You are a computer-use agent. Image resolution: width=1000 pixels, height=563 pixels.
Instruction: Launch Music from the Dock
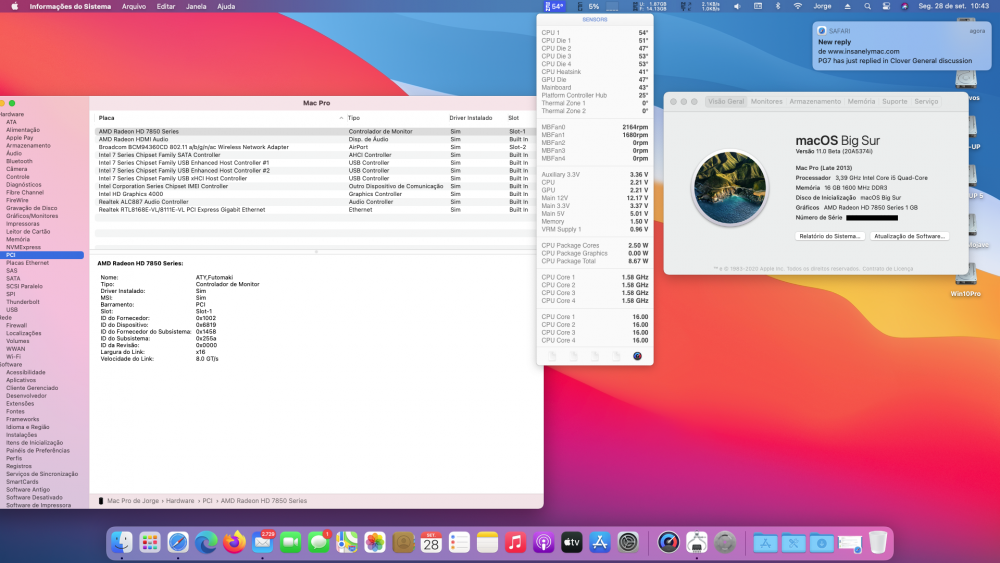(515, 543)
